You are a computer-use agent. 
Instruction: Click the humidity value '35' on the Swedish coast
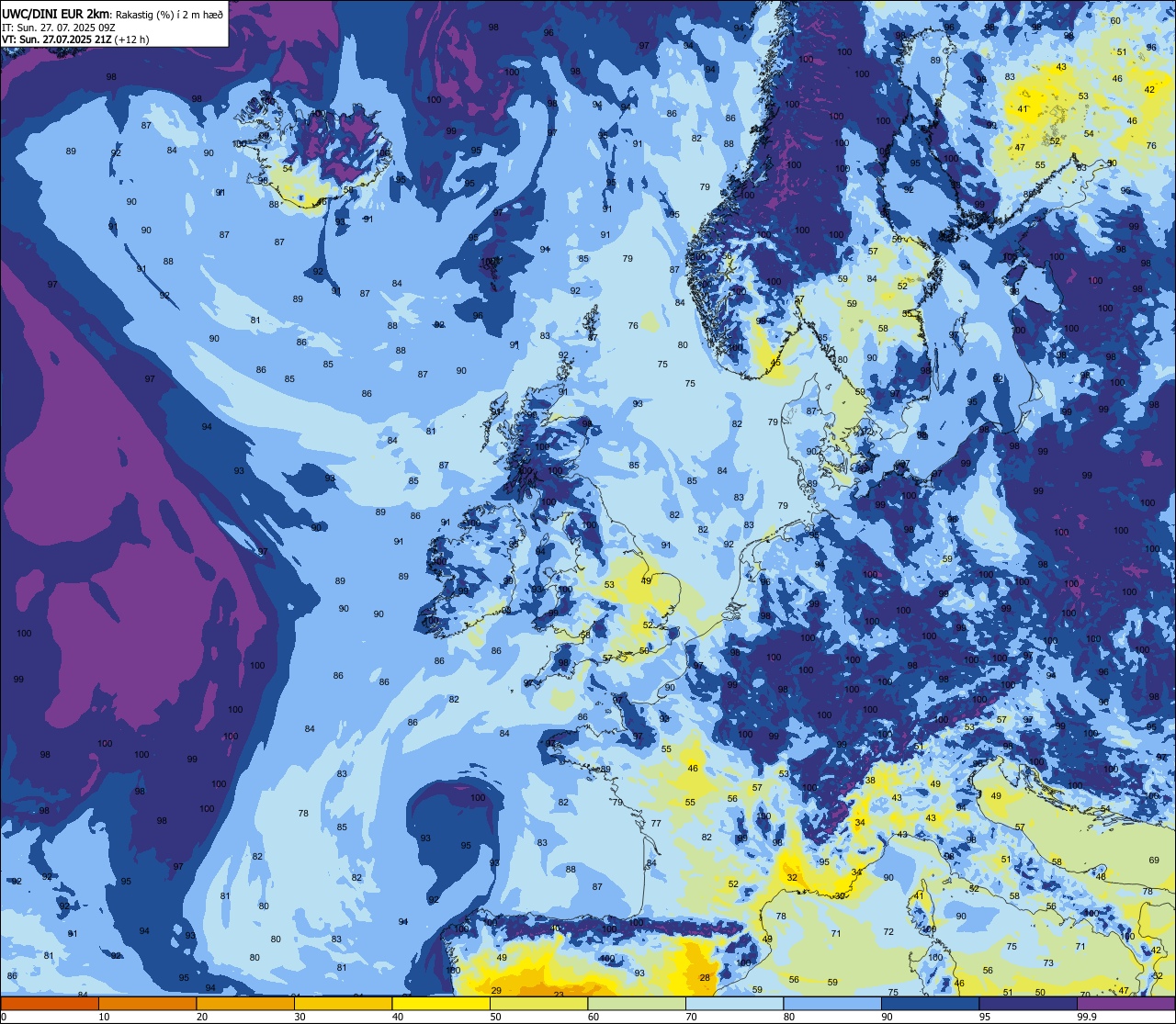907,313
